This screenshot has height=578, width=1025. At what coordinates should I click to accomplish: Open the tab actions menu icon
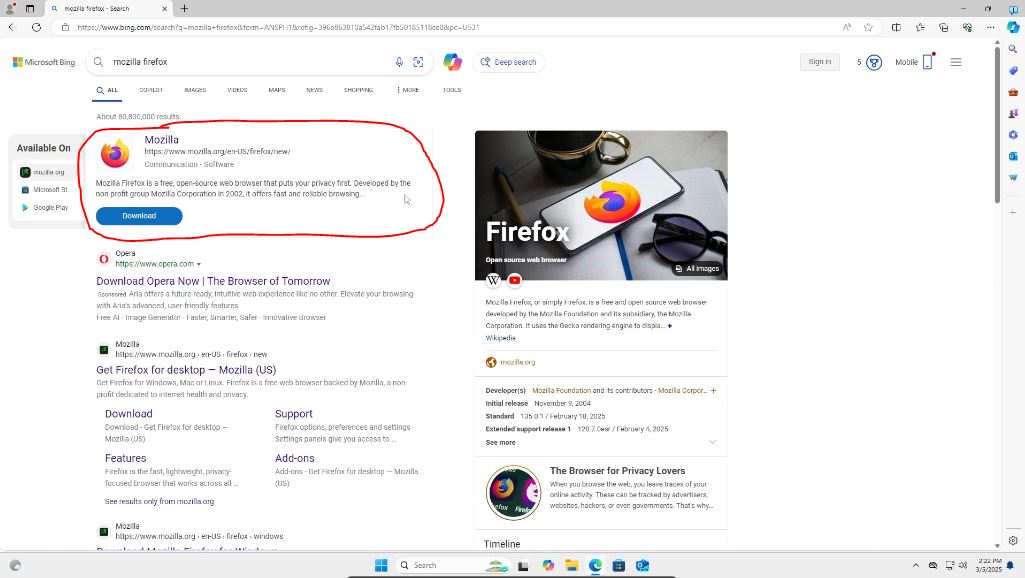point(30,8)
